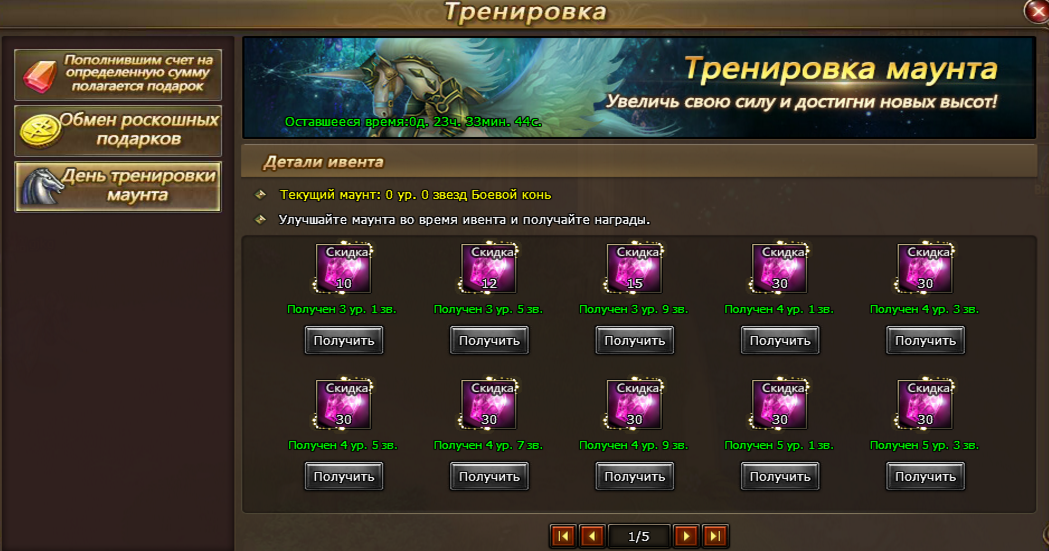Claim reward for 3 ур. 1 зв.
The height and width of the screenshot is (551, 1049).
344,340
